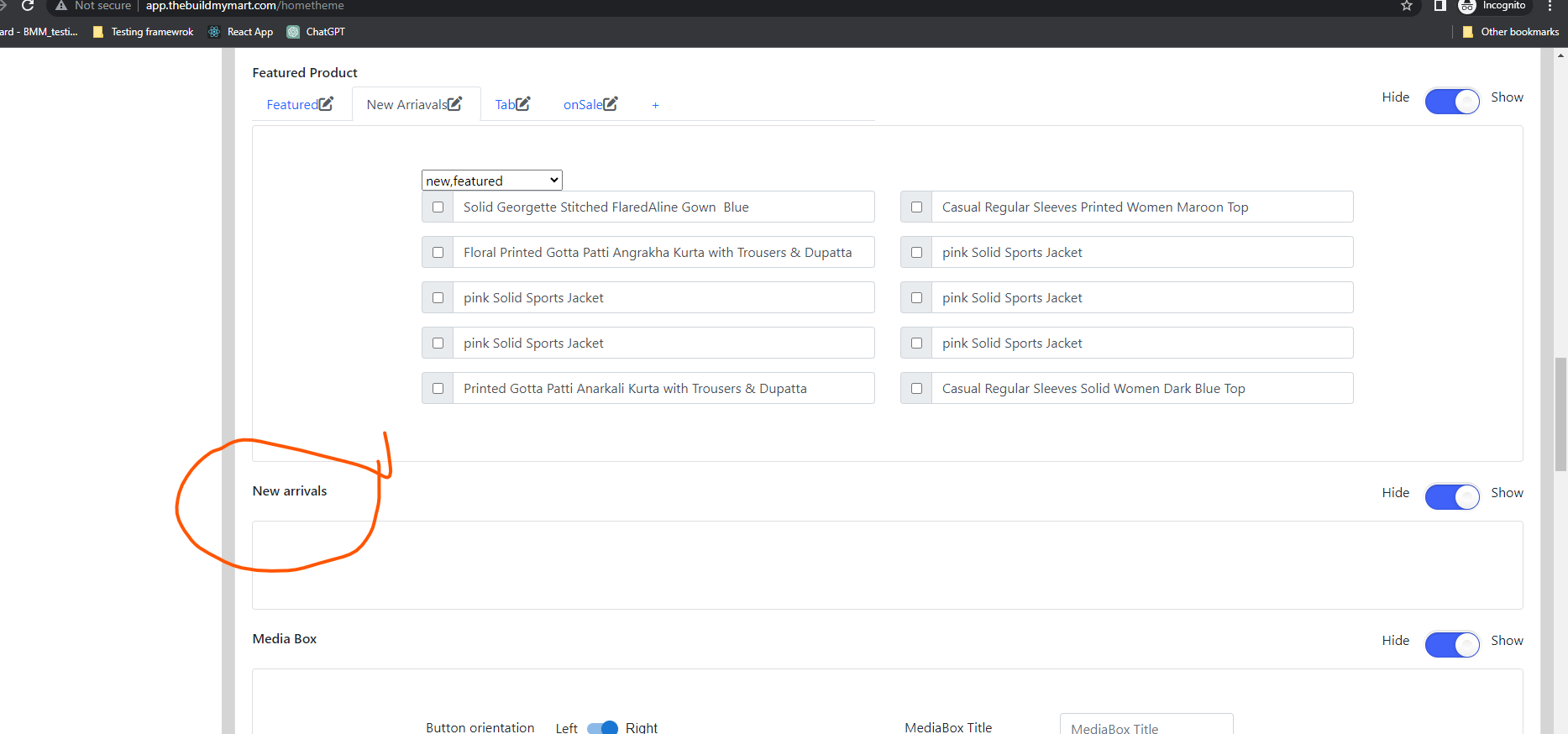This screenshot has height=734, width=1568.
Task: Click the edit icon beside New Arriavals tab
Action: (x=454, y=104)
